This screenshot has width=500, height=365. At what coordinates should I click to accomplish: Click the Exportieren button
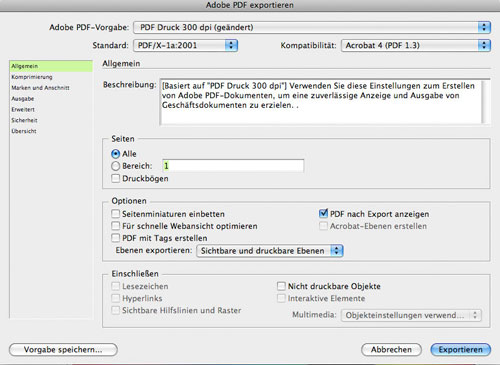[x=461, y=350]
